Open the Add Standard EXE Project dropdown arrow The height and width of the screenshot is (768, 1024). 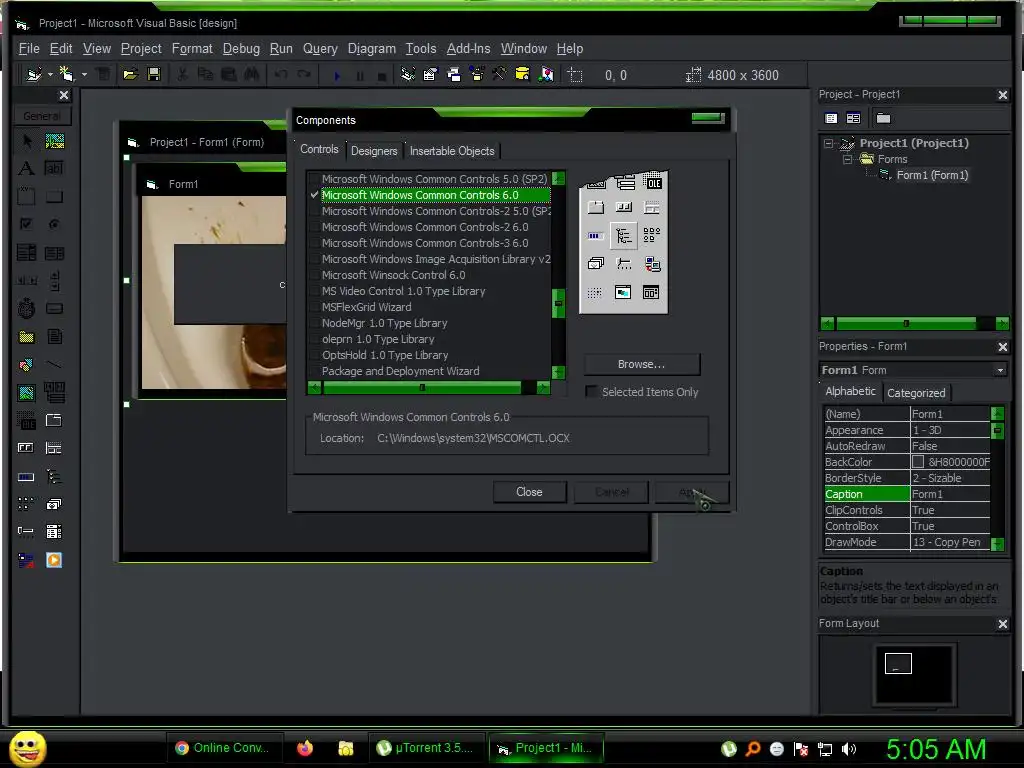click(50, 74)
